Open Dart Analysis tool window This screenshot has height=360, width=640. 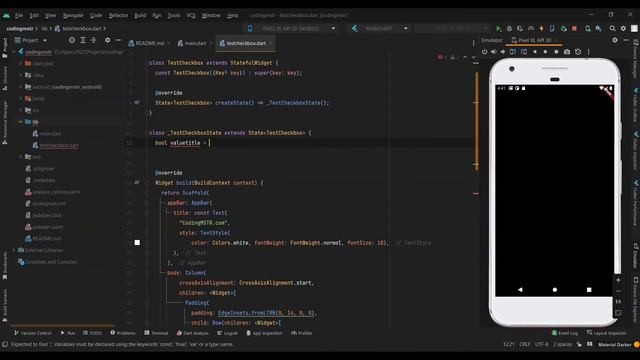tap(192, 333)
